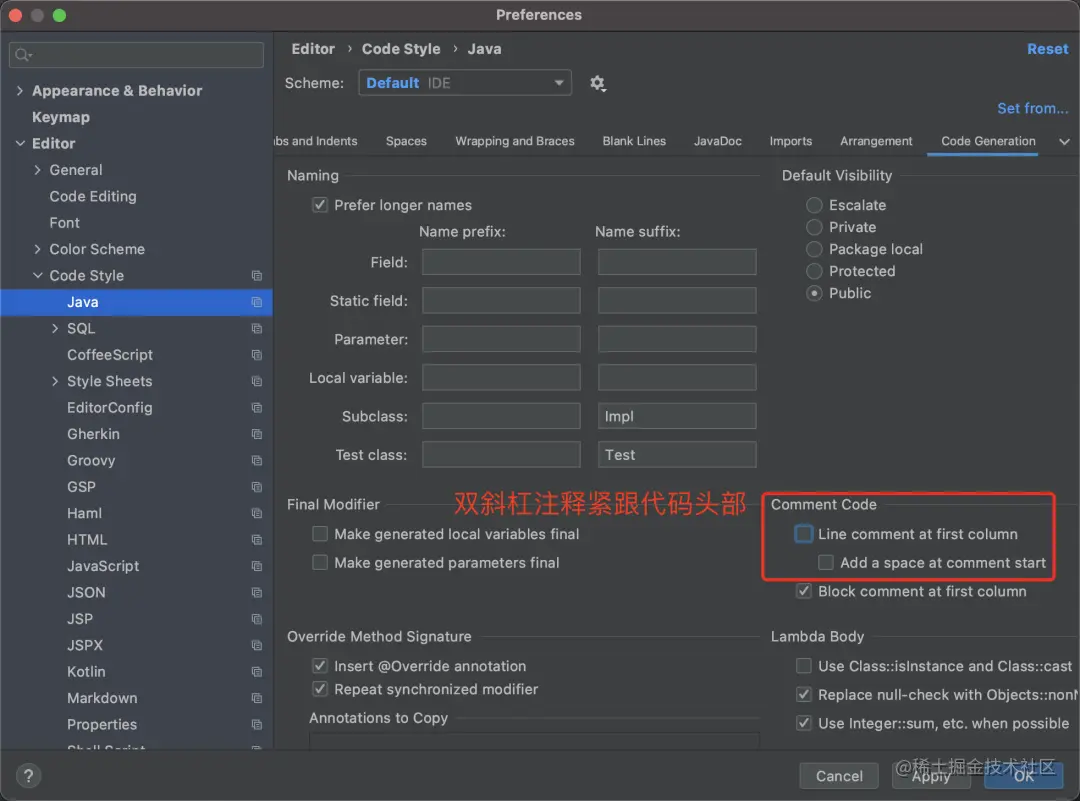Expand the General node

click(37, 170)
